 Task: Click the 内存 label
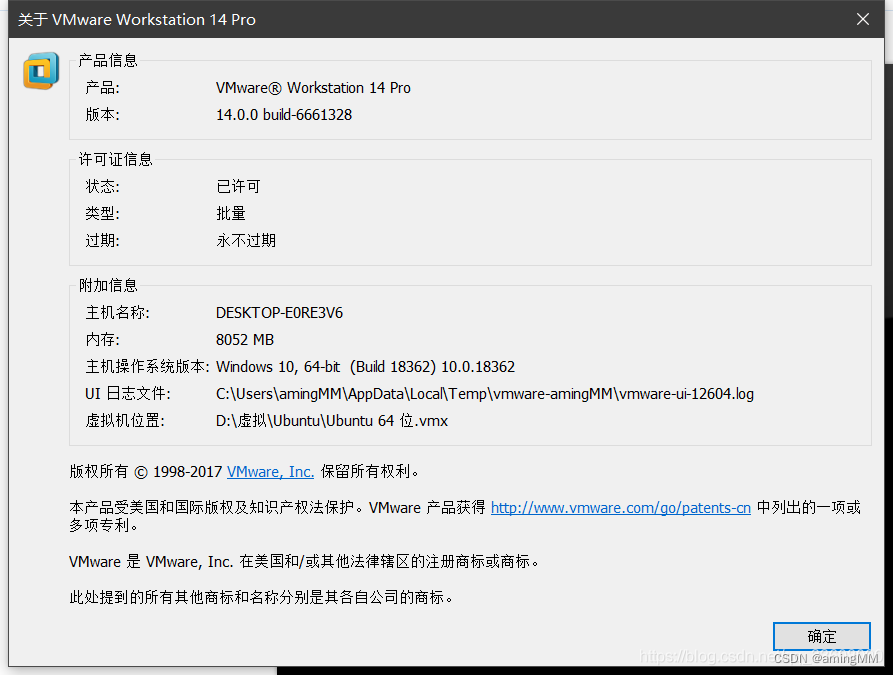(103, 340)
